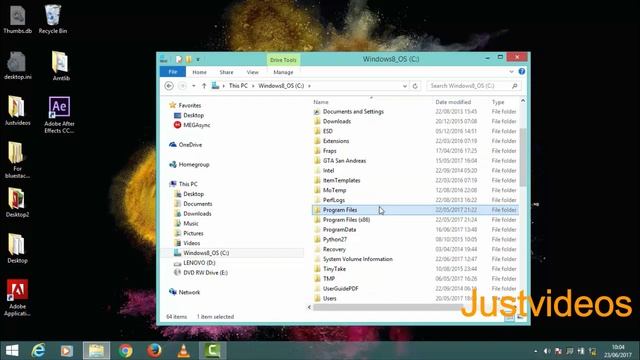Open media player icon on taskbar
The width and height of the screenshot is (640, 360).
[67, 351]
